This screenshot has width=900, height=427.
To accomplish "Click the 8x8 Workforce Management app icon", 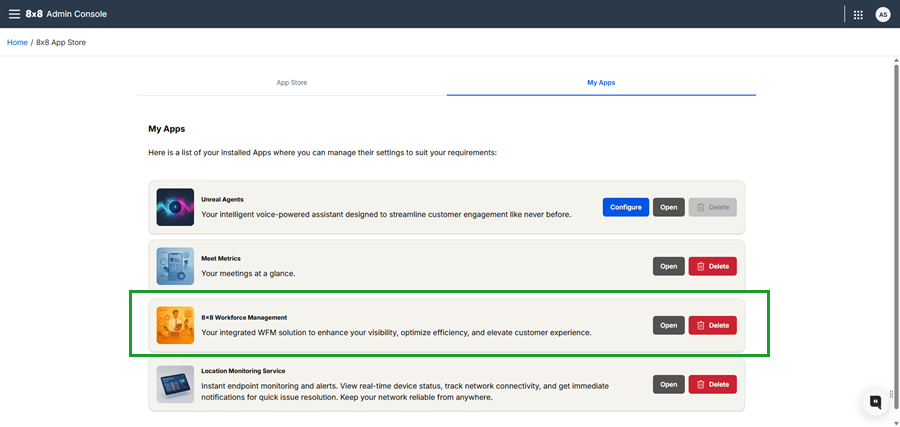I will (x=175, y=325).
